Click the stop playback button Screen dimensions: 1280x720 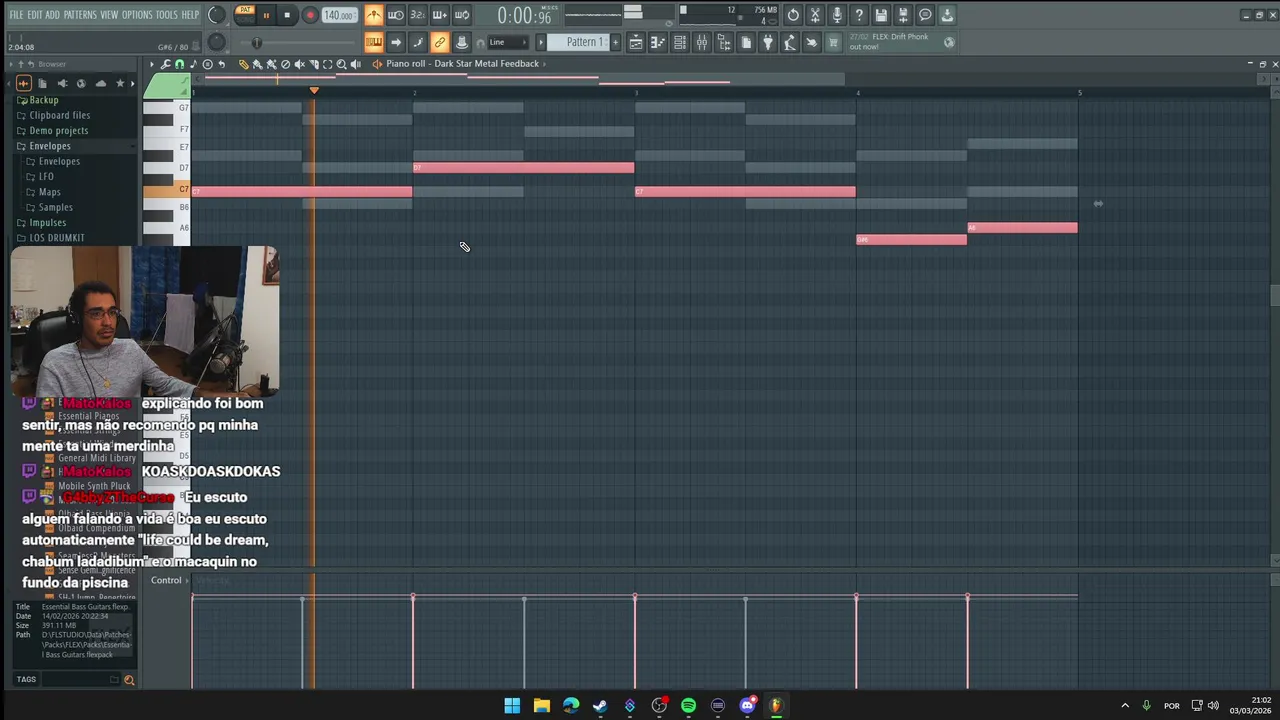287,15
